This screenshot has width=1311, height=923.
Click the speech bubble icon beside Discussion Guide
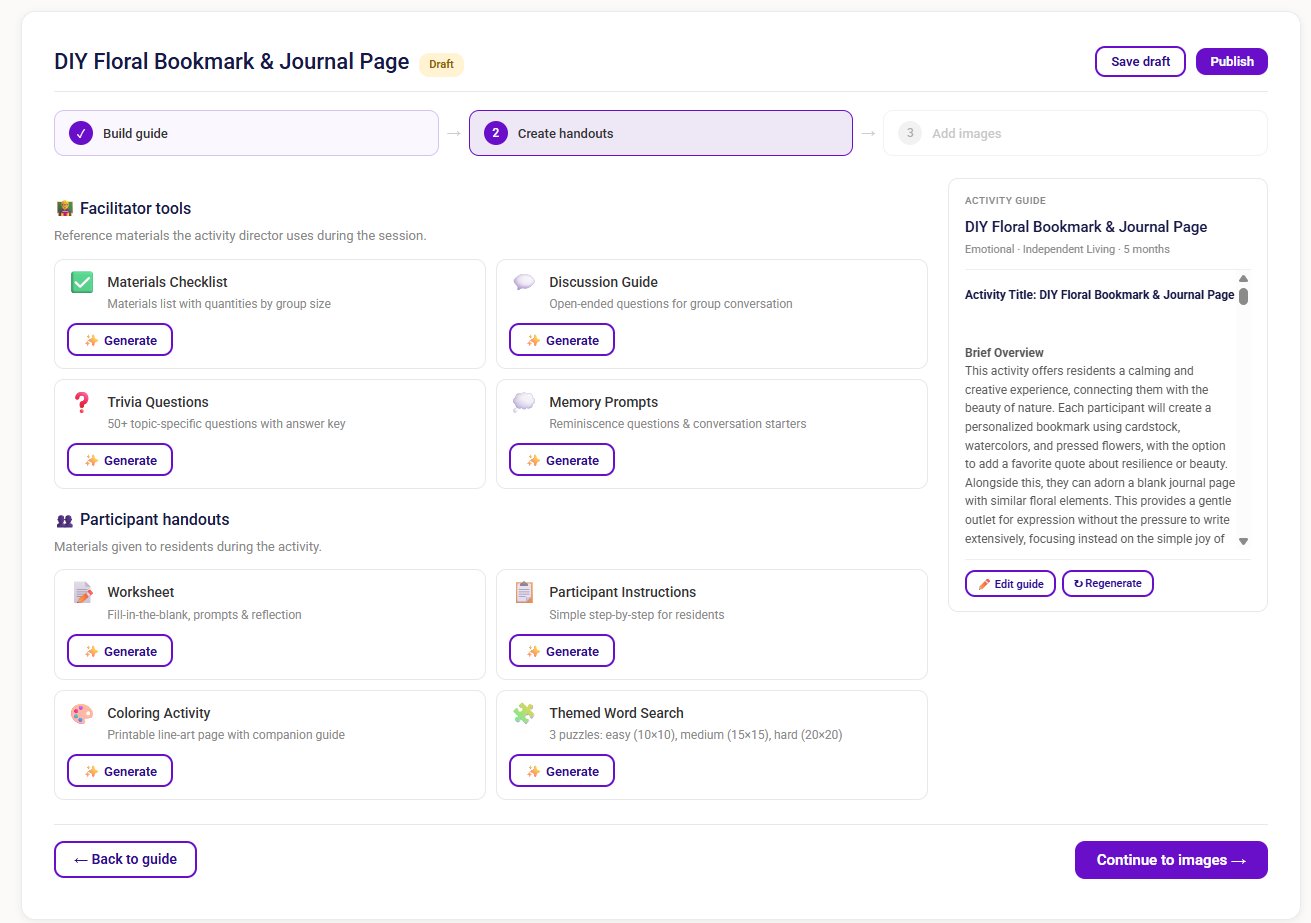click(523, 281)
